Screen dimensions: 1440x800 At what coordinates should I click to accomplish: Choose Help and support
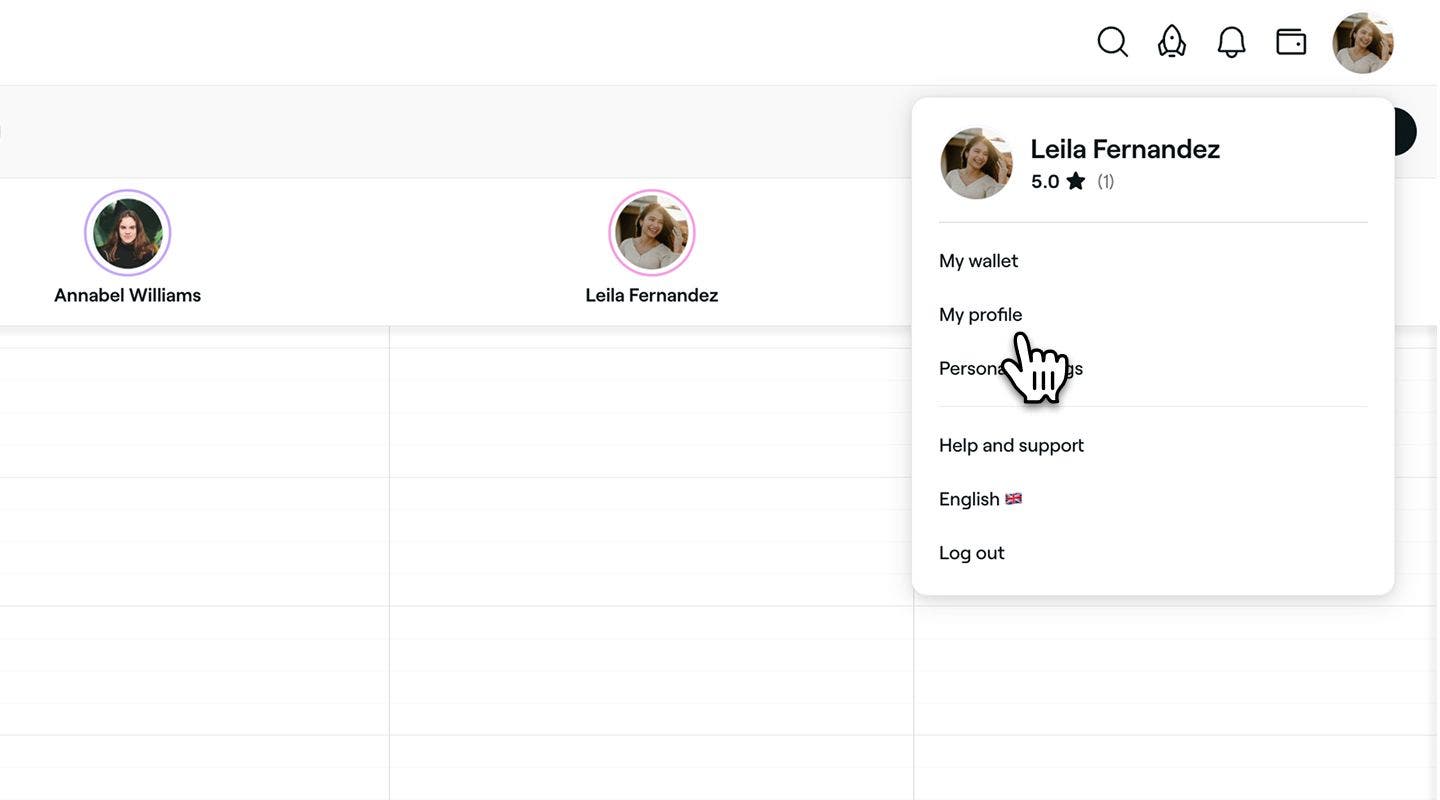(x=1011, y=445)
